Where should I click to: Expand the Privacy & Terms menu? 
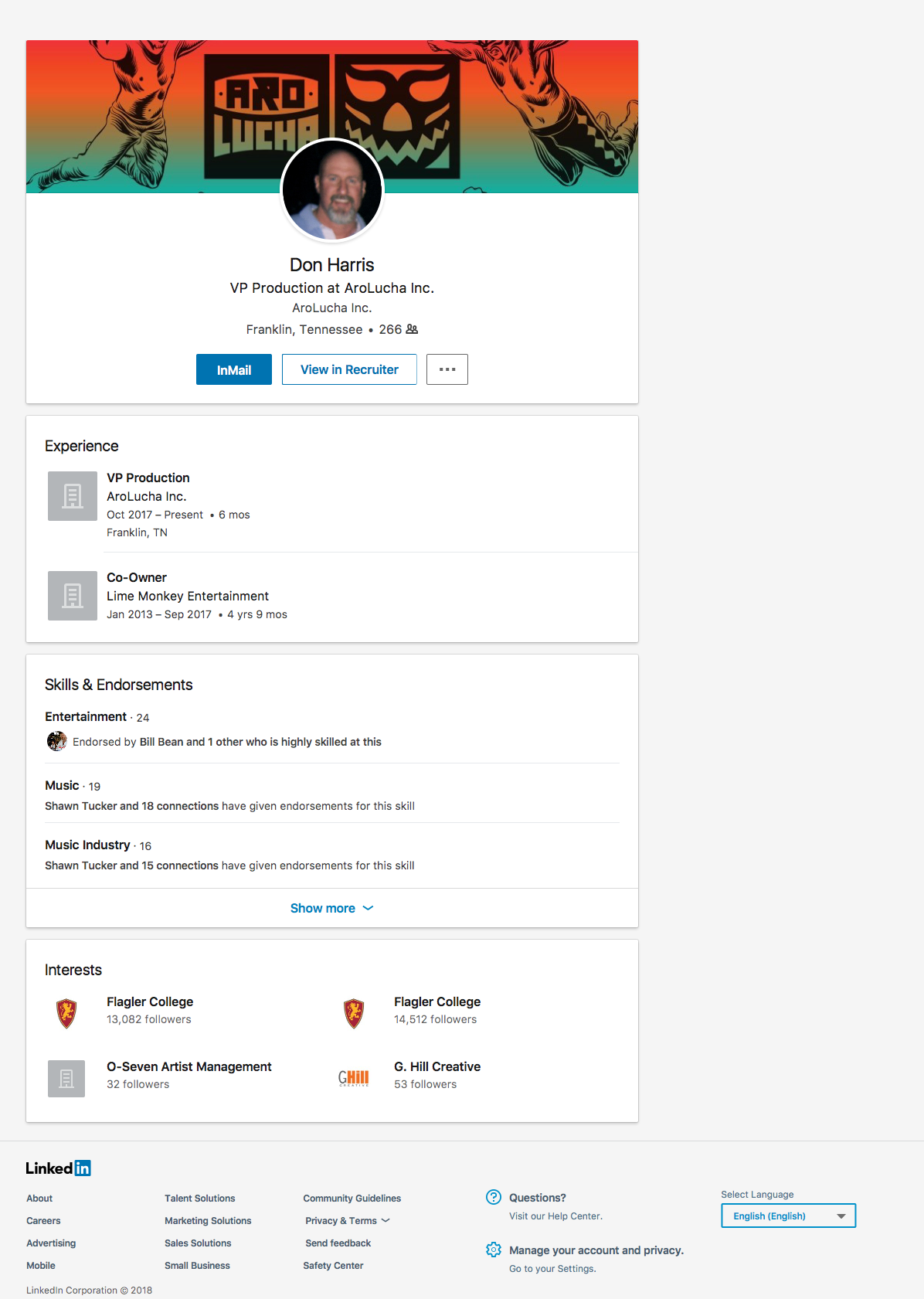coord(347,1221)
